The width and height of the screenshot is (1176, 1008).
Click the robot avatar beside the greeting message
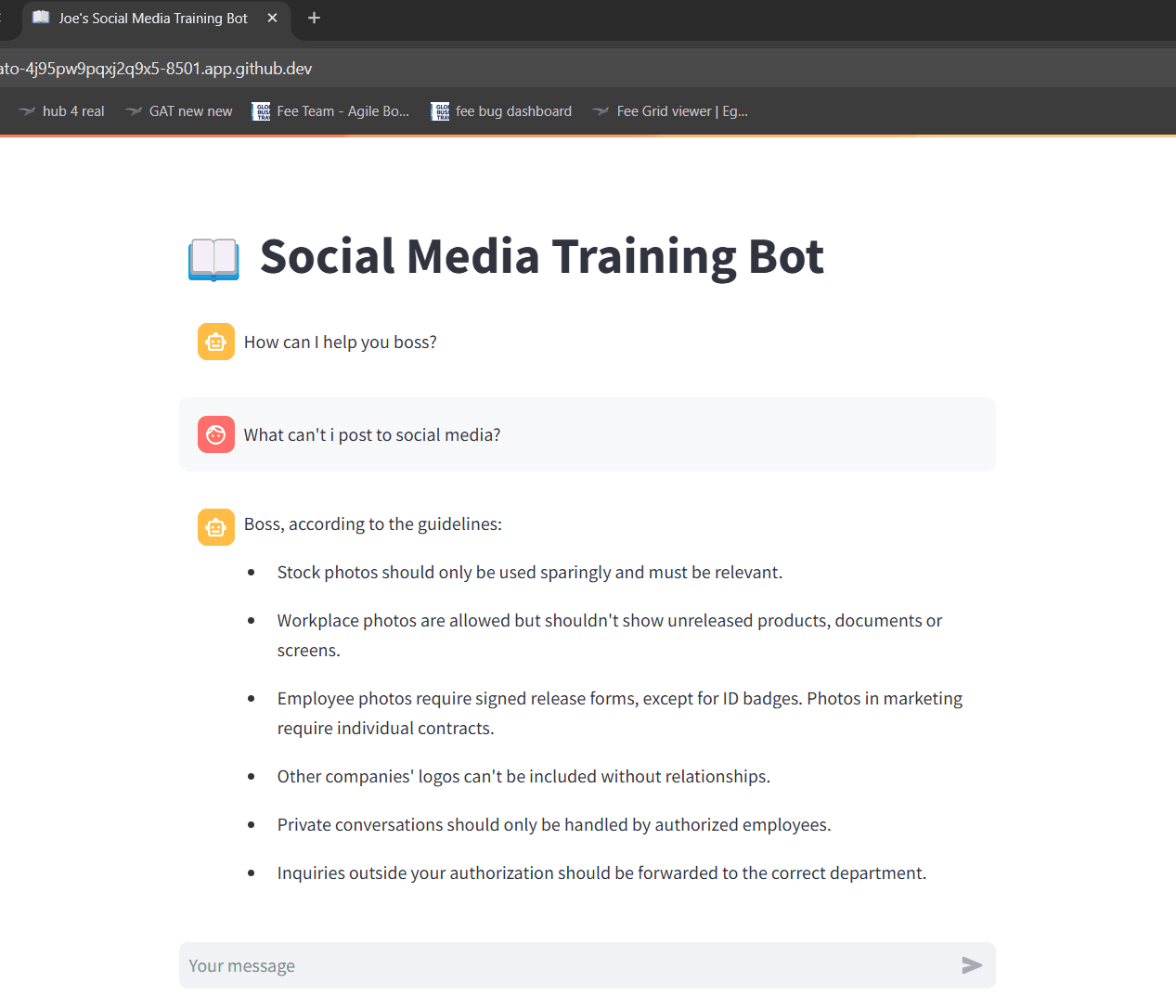click(215, 342)
